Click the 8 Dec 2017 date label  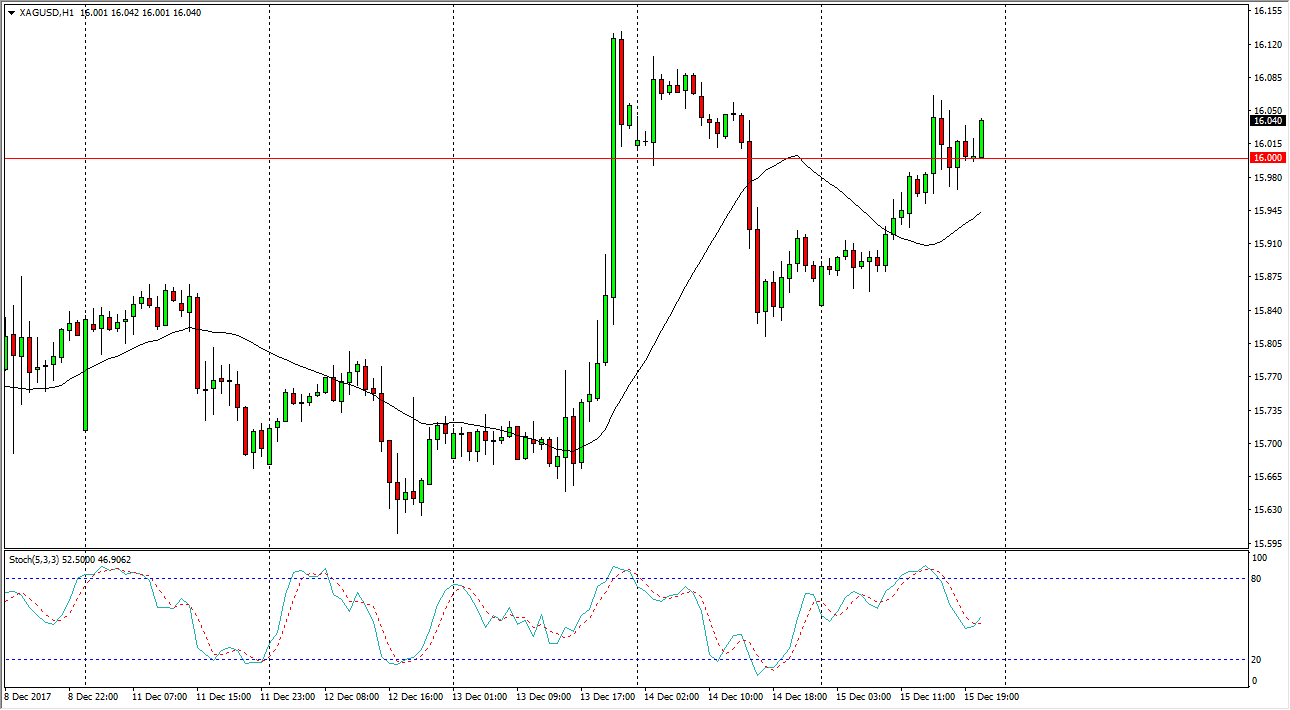(x=30, y=696)
